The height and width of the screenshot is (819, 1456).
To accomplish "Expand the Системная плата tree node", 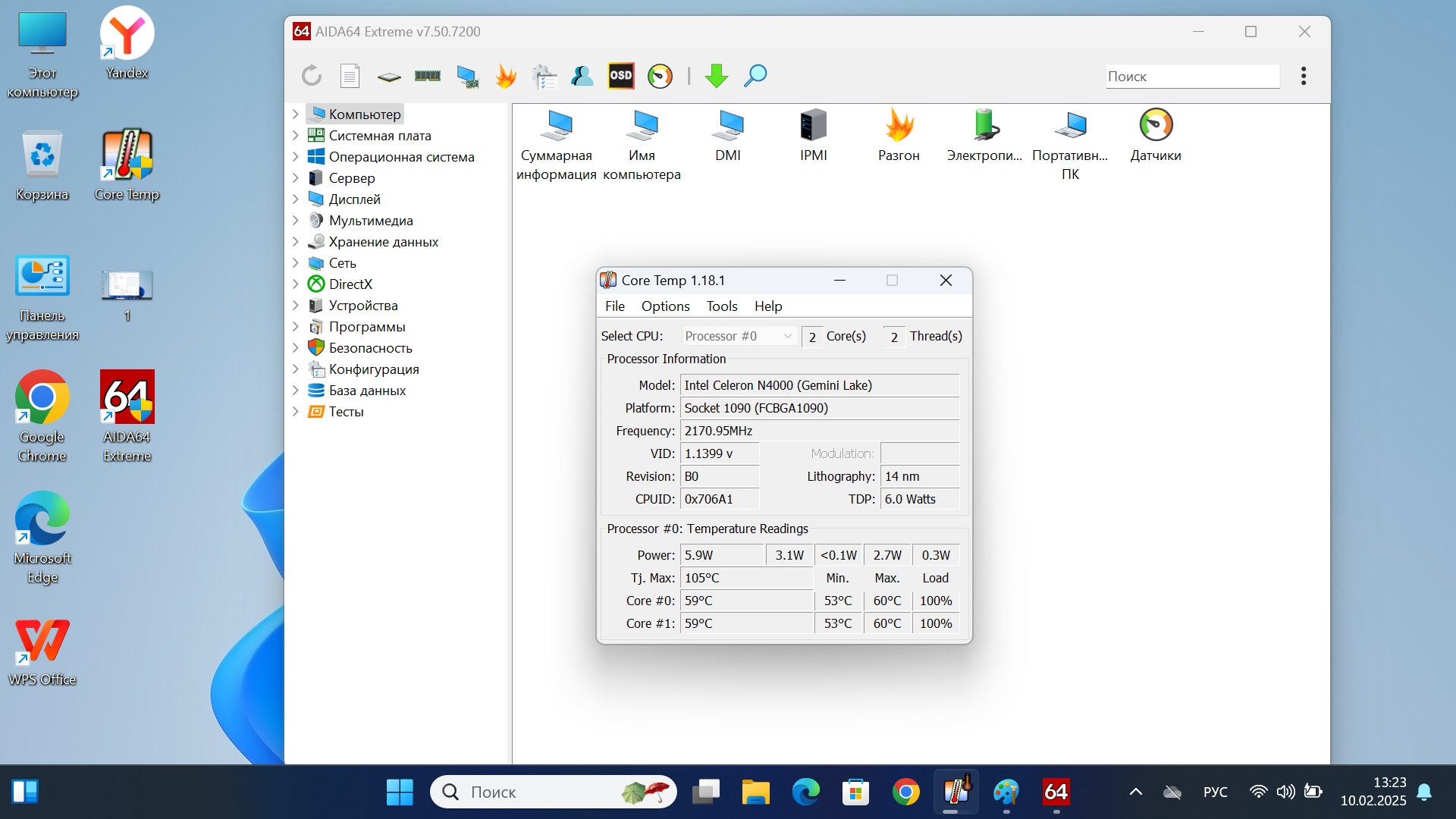I will coord(296,135).
